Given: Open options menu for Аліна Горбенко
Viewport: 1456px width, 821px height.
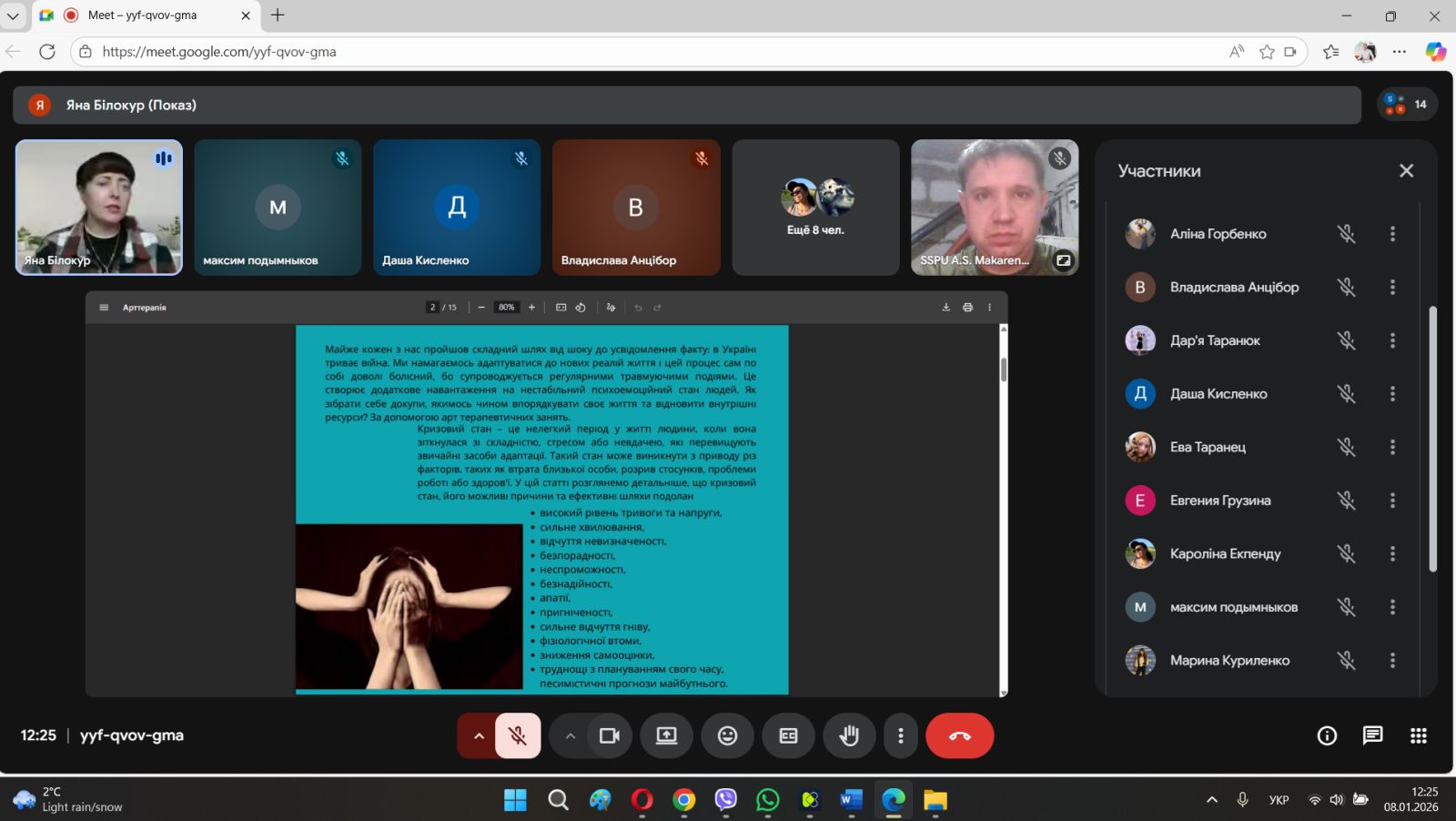Looking at the screenshot, I should pyautogui.click(x=1392, y=234).
